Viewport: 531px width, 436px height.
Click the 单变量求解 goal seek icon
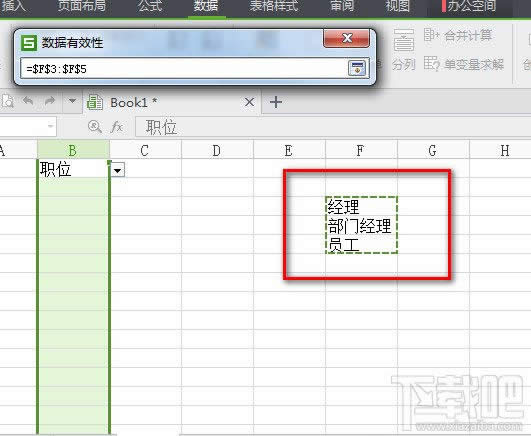point(431,63)
